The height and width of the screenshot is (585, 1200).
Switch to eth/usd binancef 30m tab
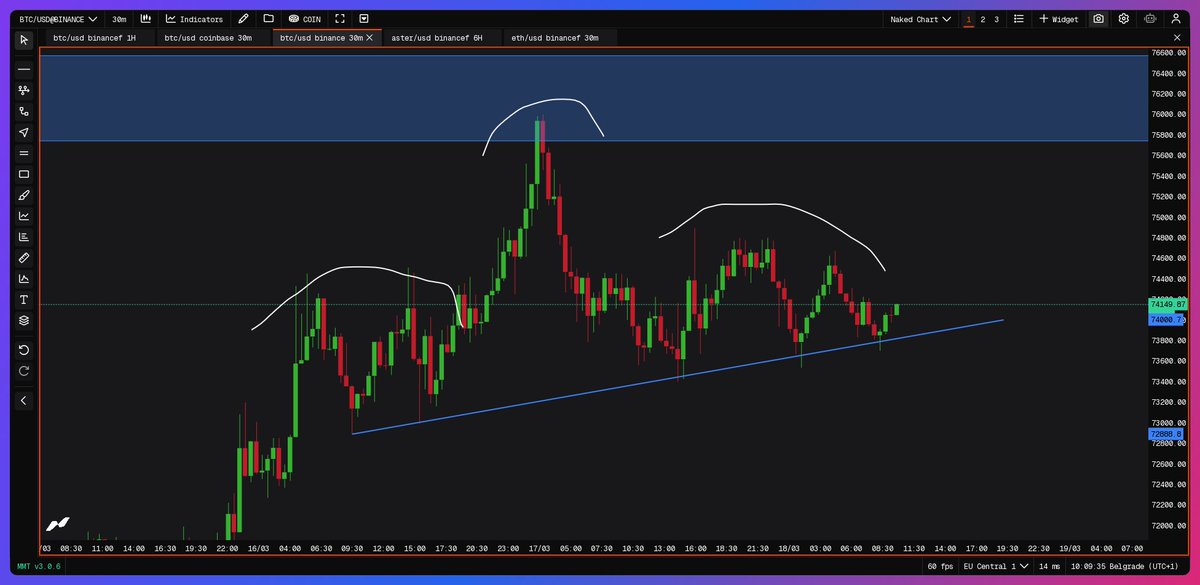[555, 37]
